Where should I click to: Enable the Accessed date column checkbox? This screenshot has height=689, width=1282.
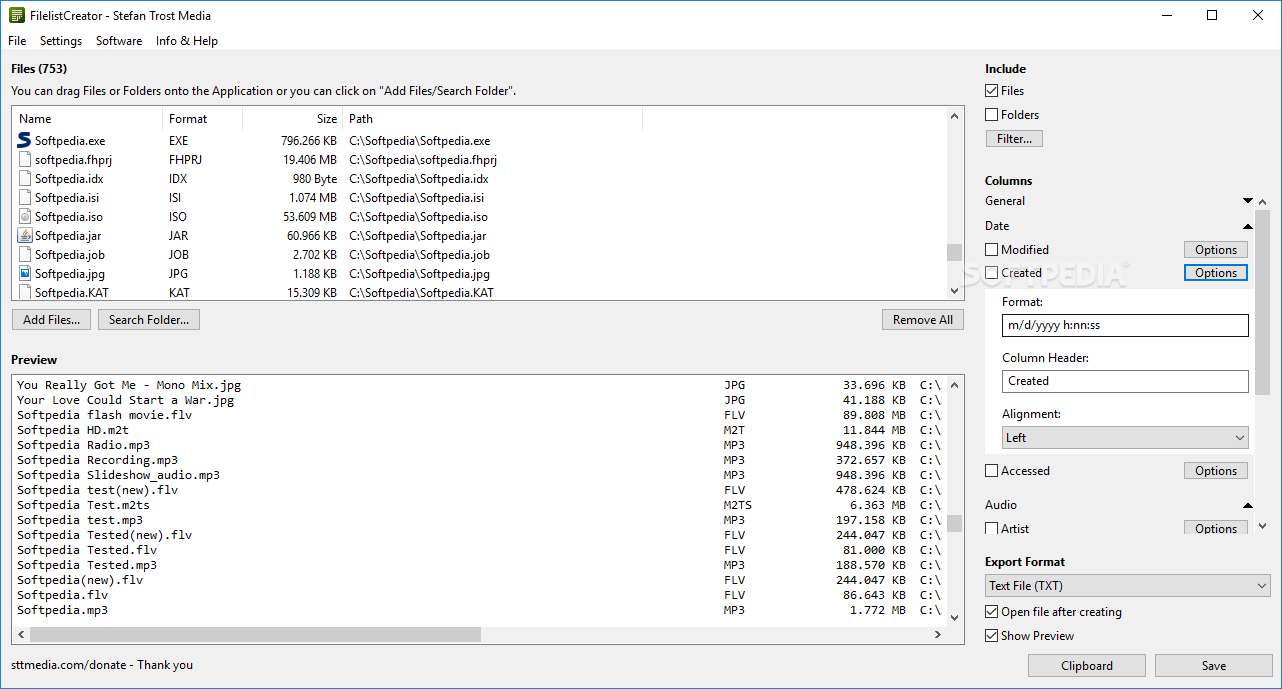point(992,471)
